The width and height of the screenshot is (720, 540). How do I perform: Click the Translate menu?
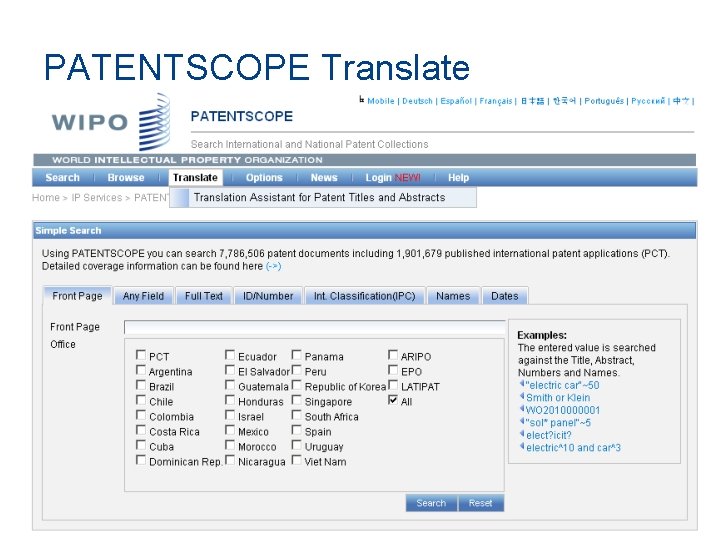coord(195,178)
